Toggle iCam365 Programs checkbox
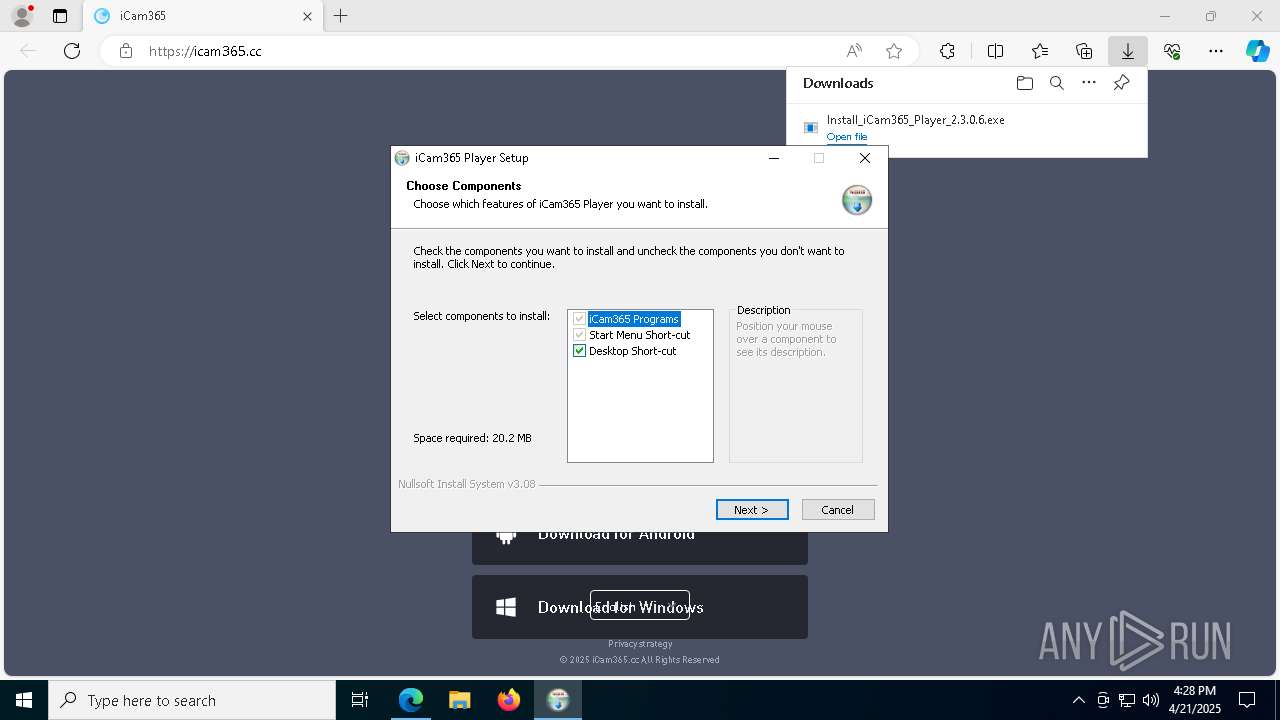Viewport: 1280px width, 720px height. coord(579,319)
